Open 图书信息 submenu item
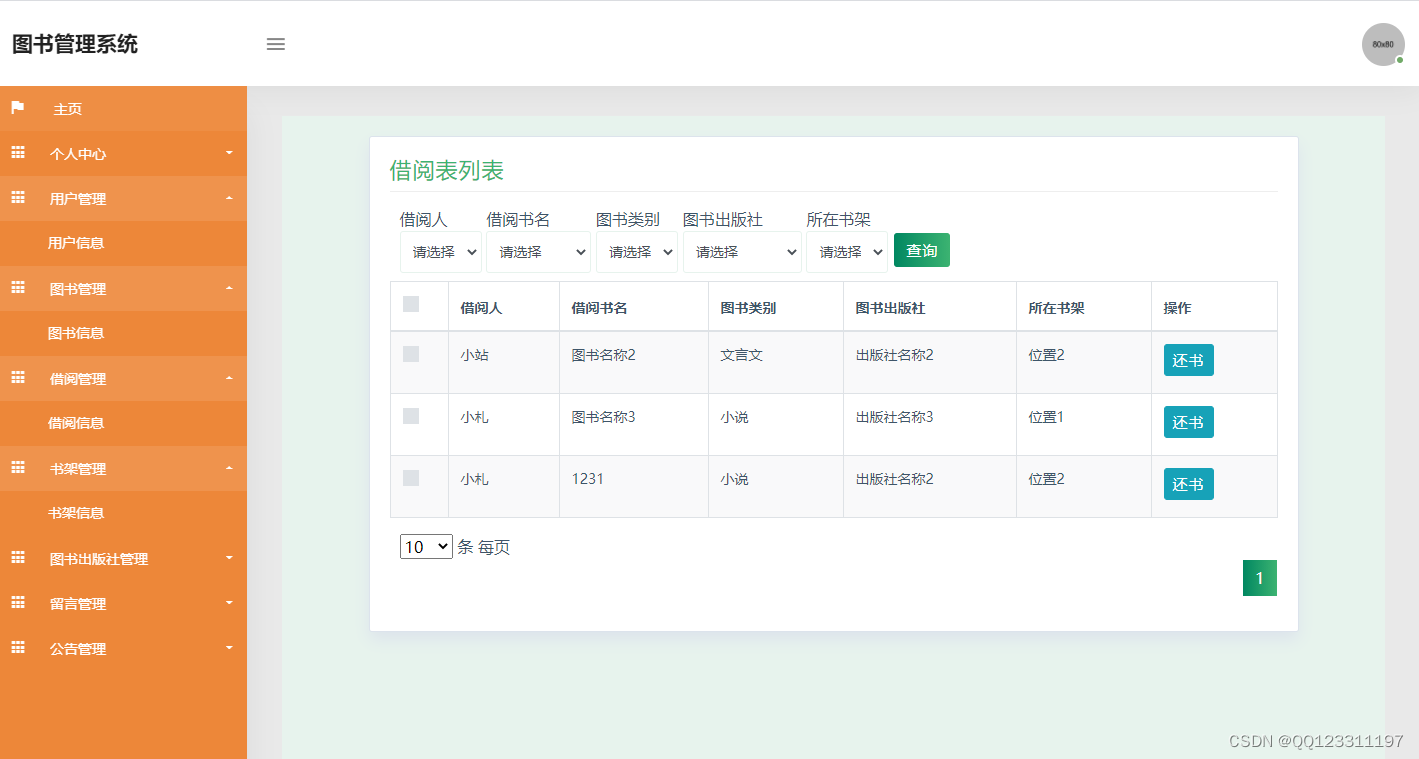Image resolution: width=1419 pixels, height=759 pixels. [x=76, y=333]
